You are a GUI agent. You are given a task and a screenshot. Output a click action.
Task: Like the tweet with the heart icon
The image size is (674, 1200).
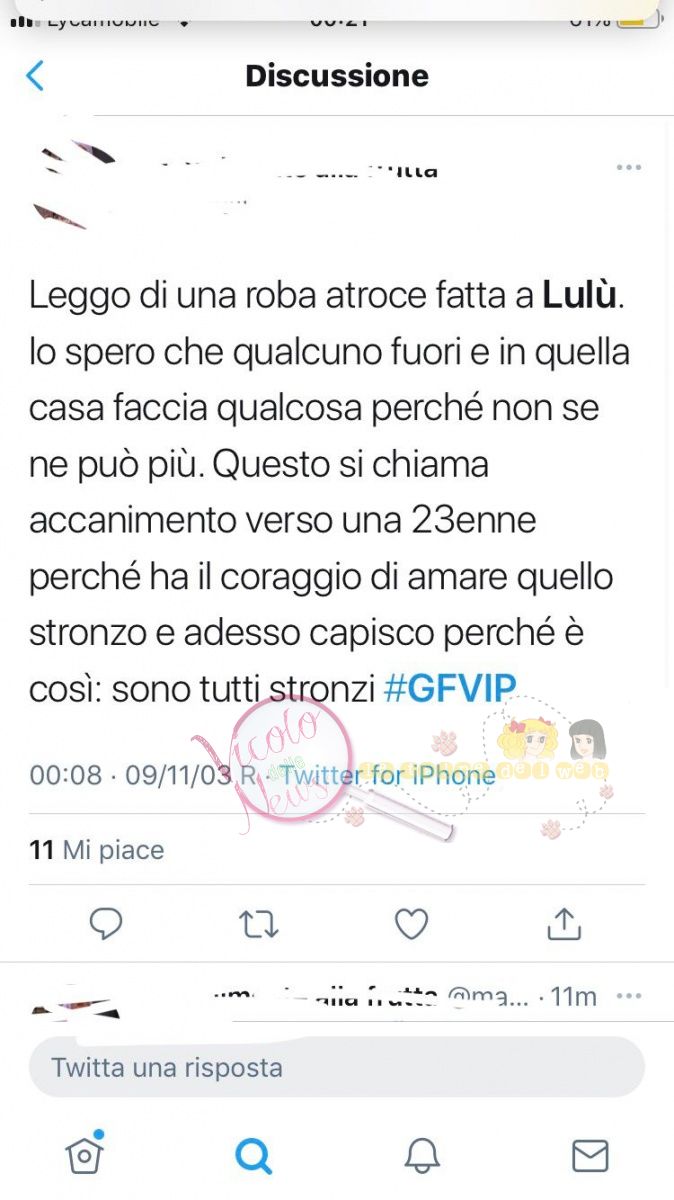[411, 924]
